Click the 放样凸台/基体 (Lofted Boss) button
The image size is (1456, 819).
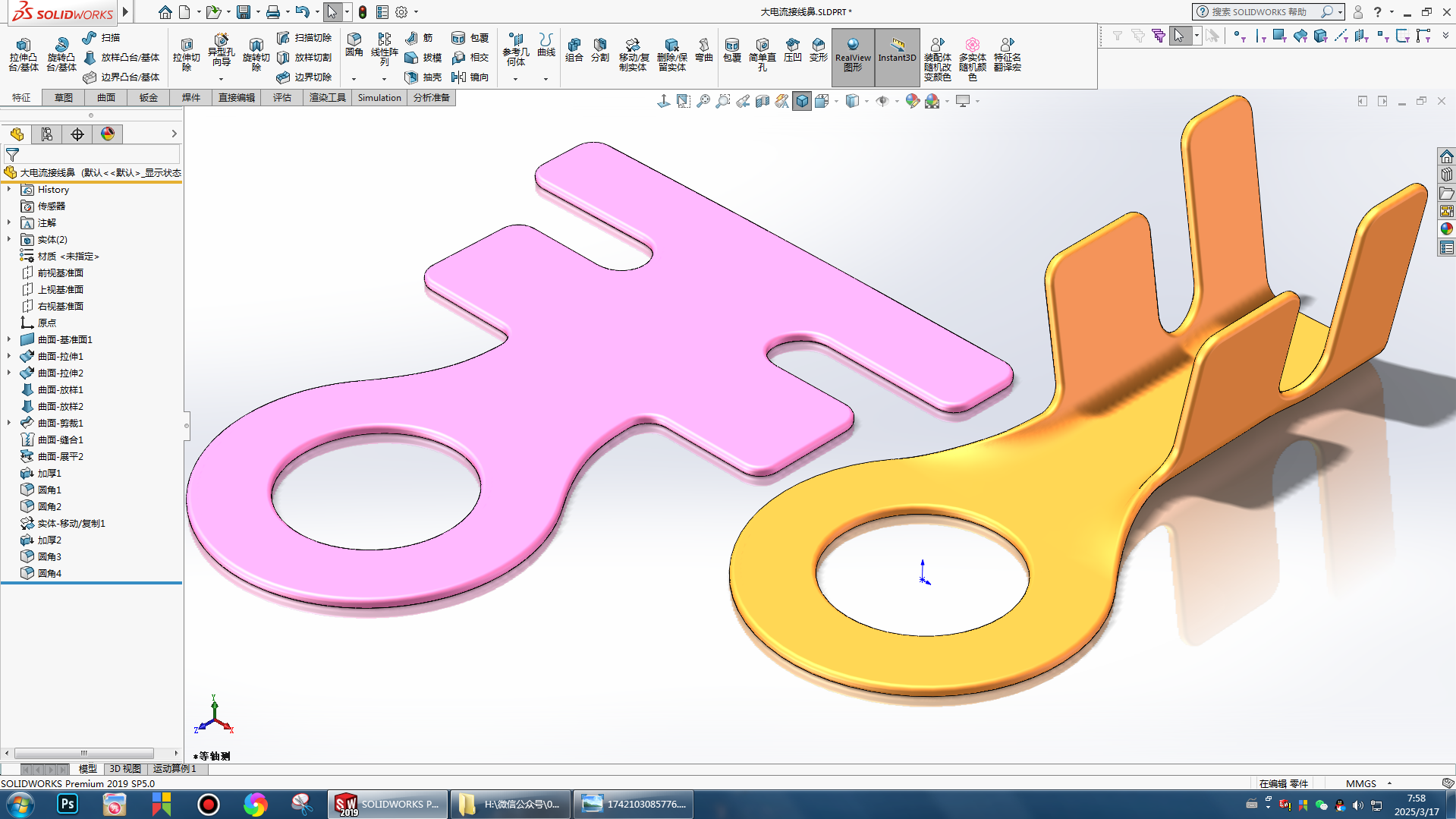tap(121, 57)
